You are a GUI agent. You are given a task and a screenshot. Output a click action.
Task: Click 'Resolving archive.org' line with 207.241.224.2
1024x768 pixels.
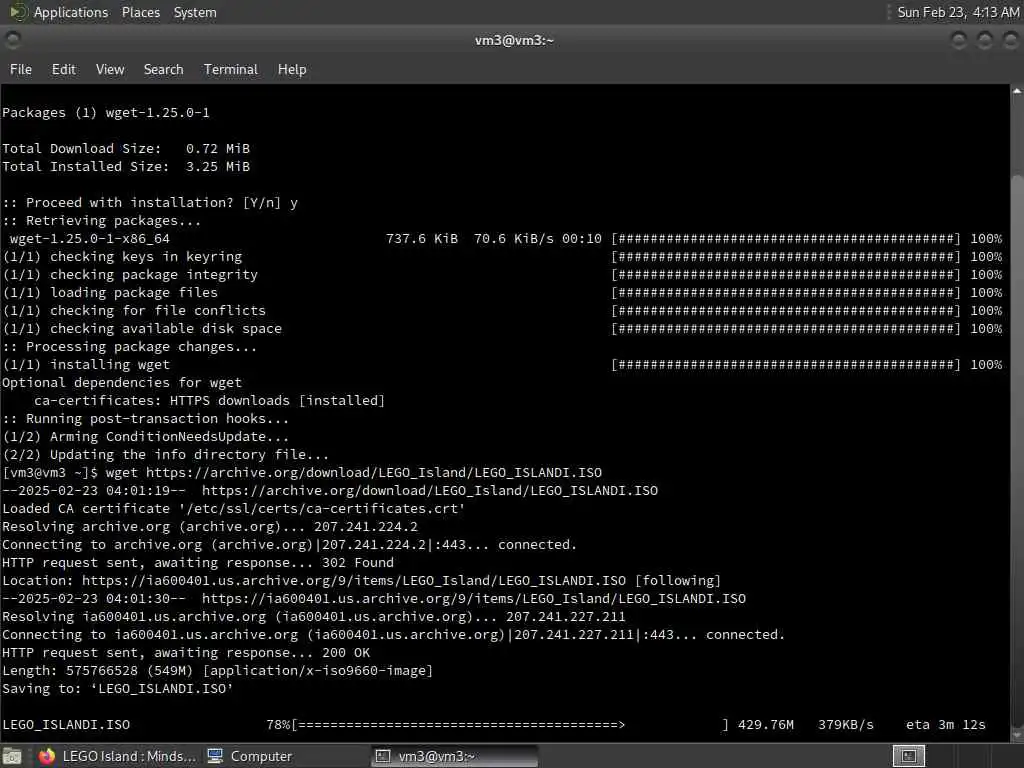210,527
